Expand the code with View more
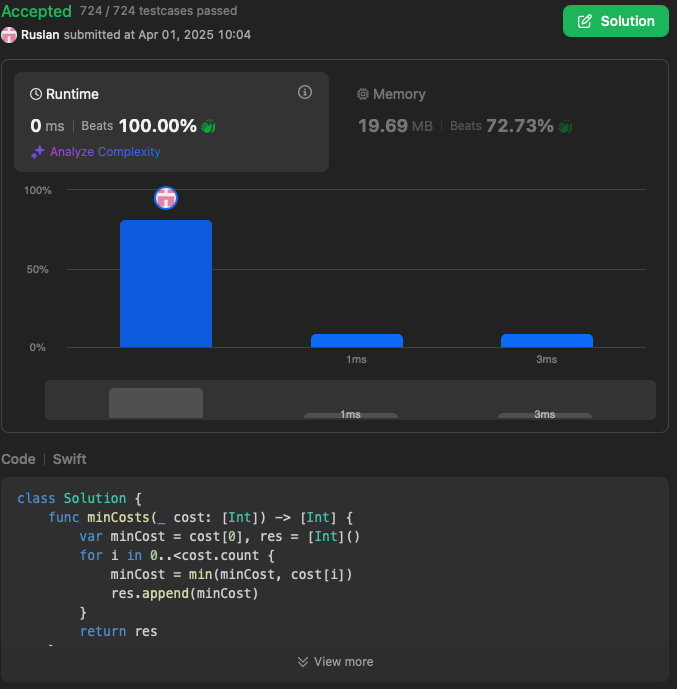This screenshot has width=677, height=689. click(x=335, y=661)
